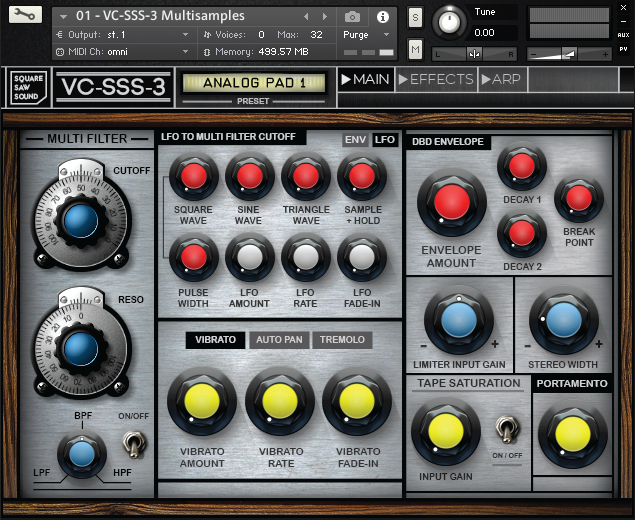Click the LFO FADE-IN white knob
The image size is (635, 520).
pos(362,257)
